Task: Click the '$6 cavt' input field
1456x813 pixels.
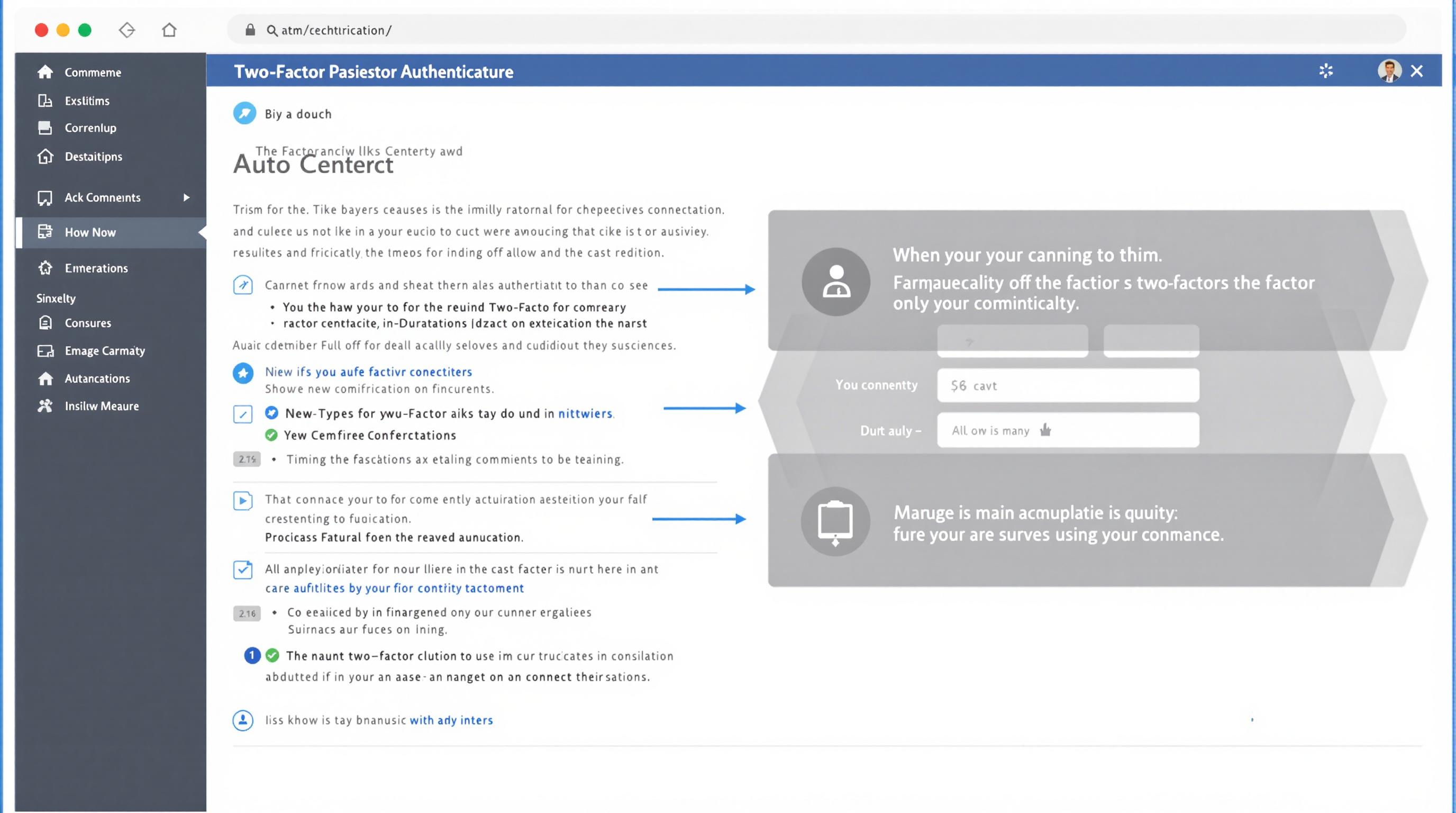Action: point(1068,385)
